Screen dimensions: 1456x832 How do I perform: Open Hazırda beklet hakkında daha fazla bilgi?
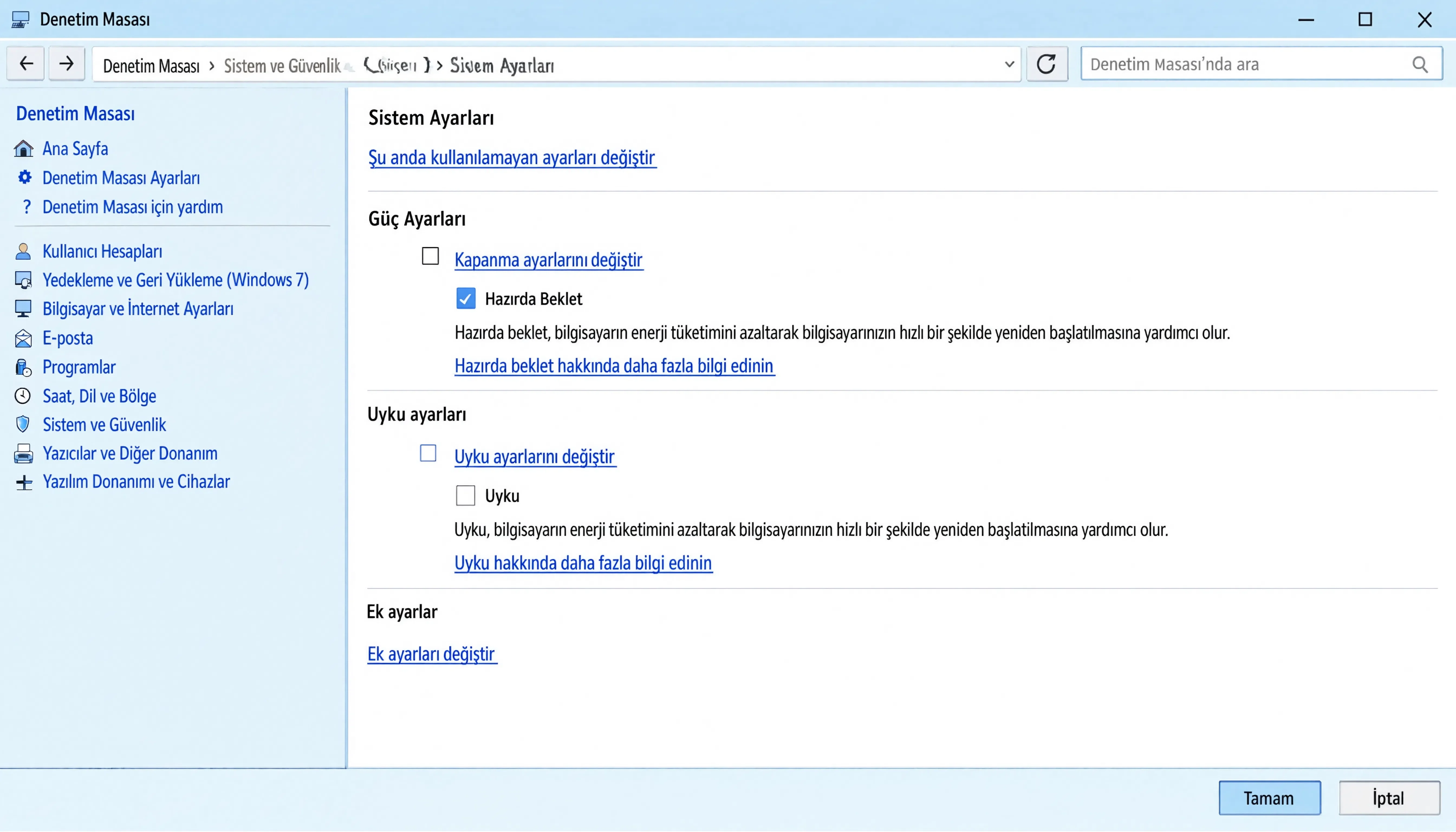tap(614, 366)
